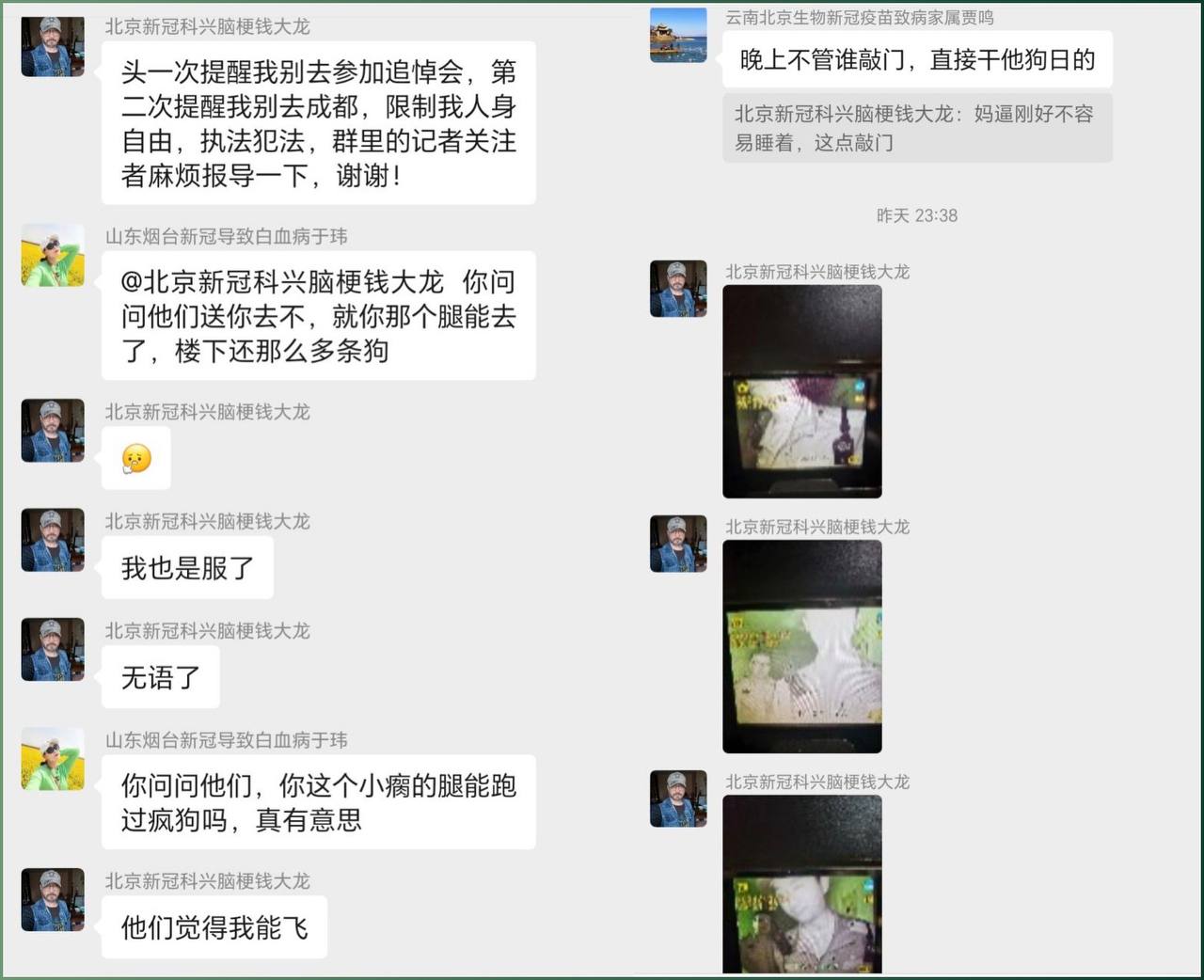Screen dimensions: 1204x980
Task: Tap avatar beside '他们觉得我能飞' message
Action: [x=53, y=899]
